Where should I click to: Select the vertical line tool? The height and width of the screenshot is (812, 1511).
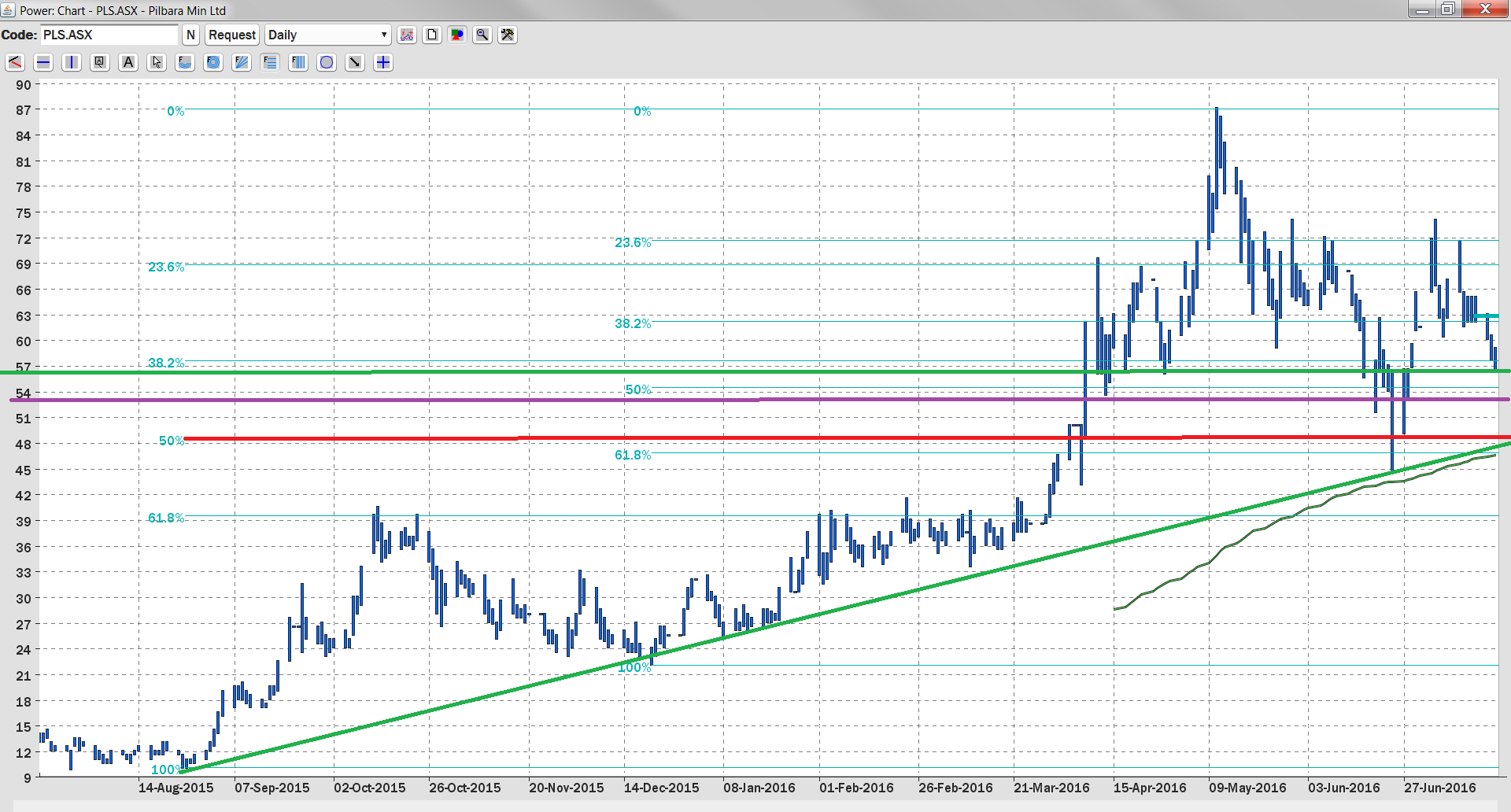[72, 62]
